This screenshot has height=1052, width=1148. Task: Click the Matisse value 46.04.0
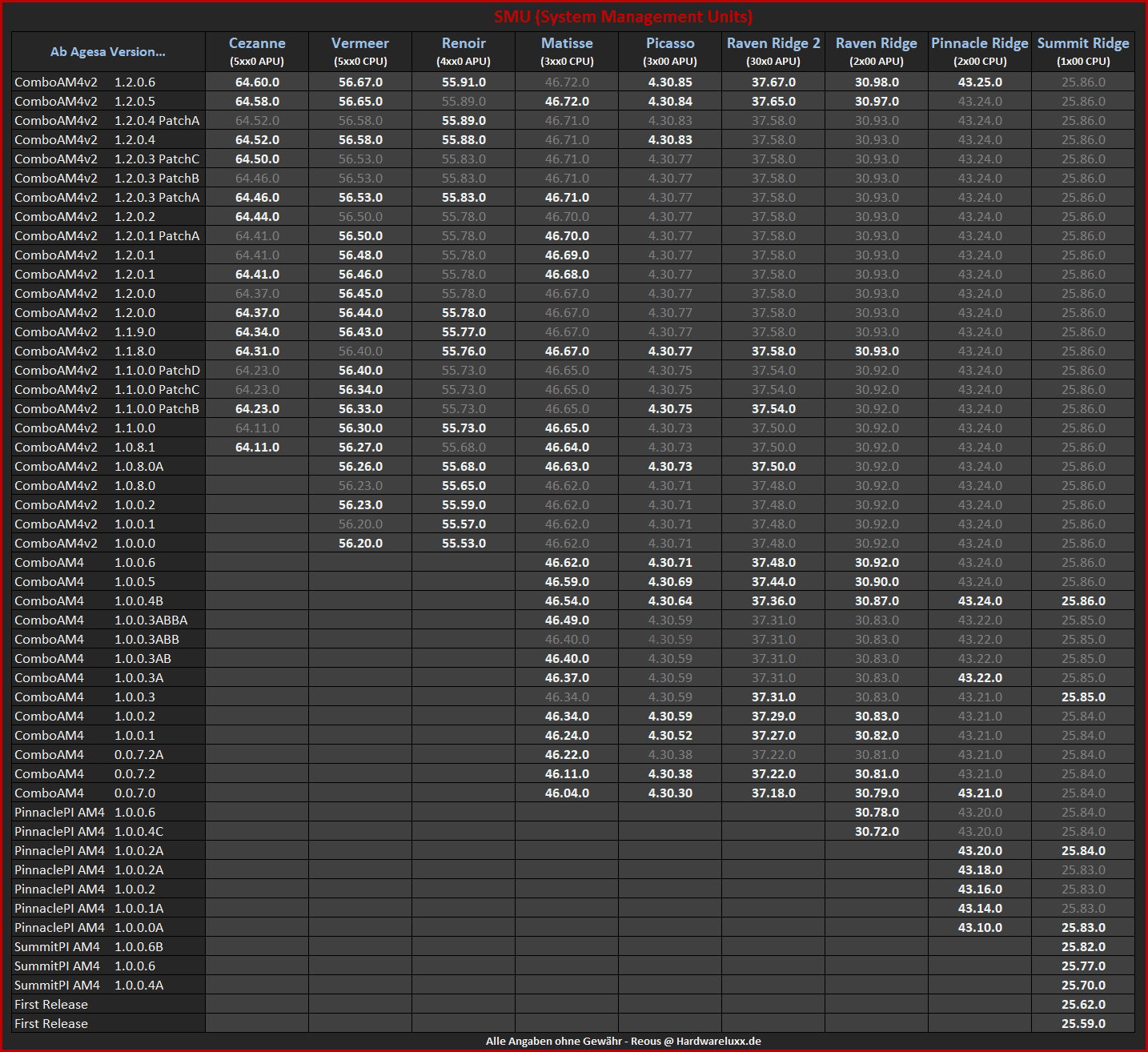tap(567, 793)
